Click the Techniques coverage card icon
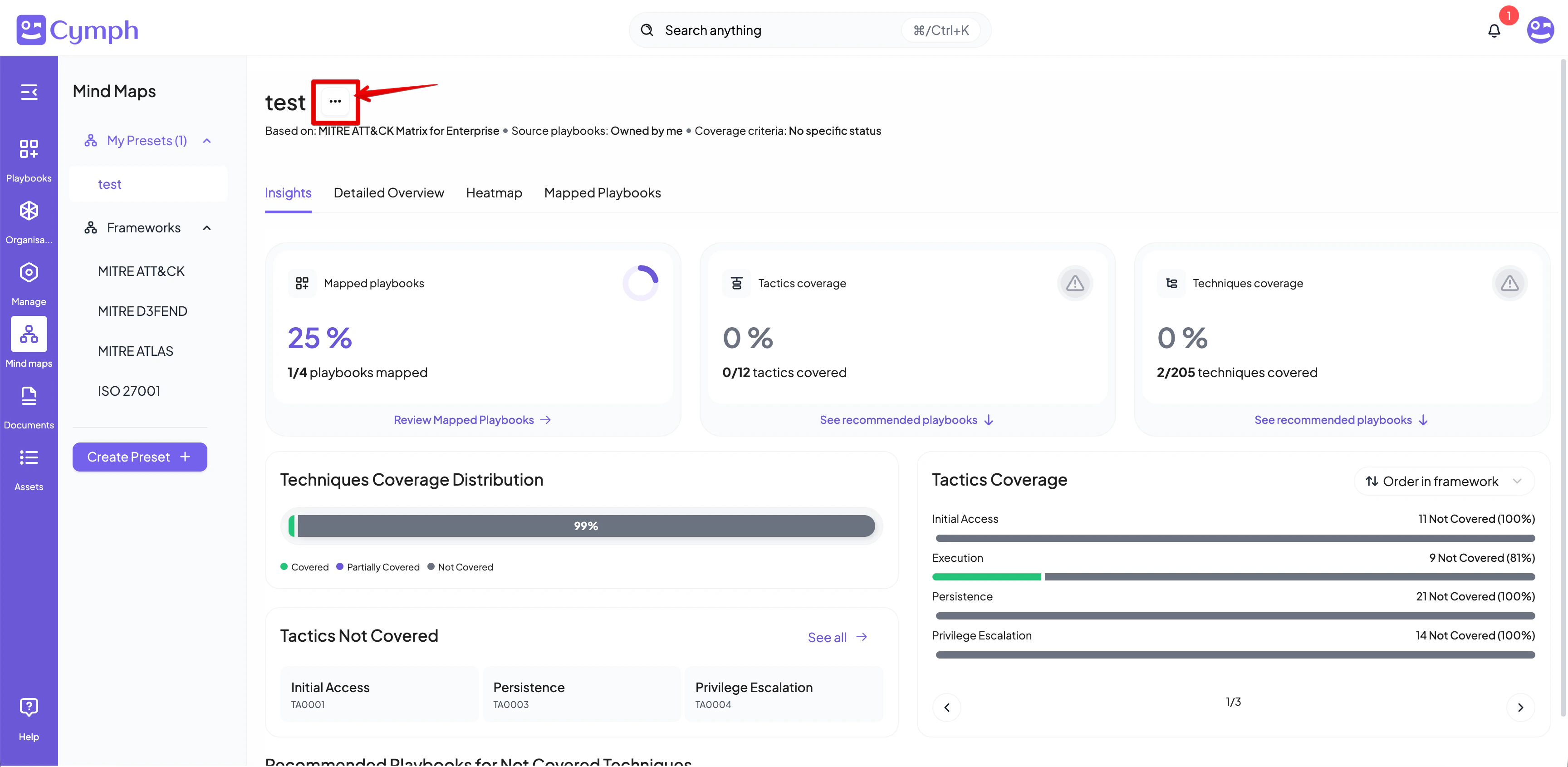The image size is (1568, 767). pyautogui.click(x=1171, y=283)
